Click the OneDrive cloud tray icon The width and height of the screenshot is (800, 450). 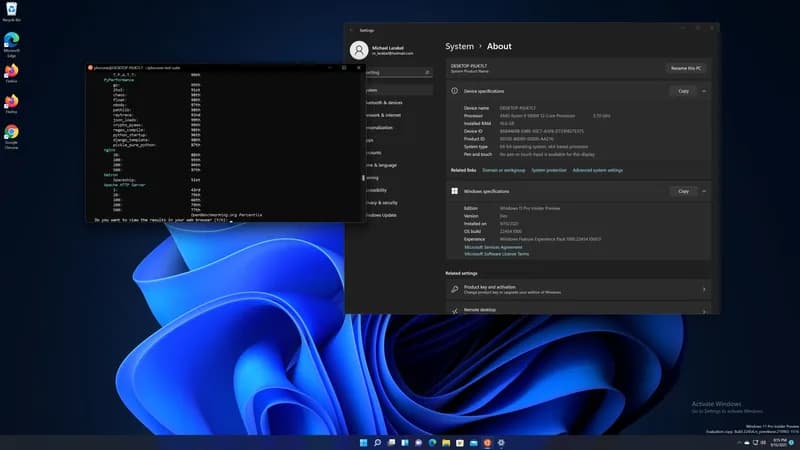[x=747, y=442]
